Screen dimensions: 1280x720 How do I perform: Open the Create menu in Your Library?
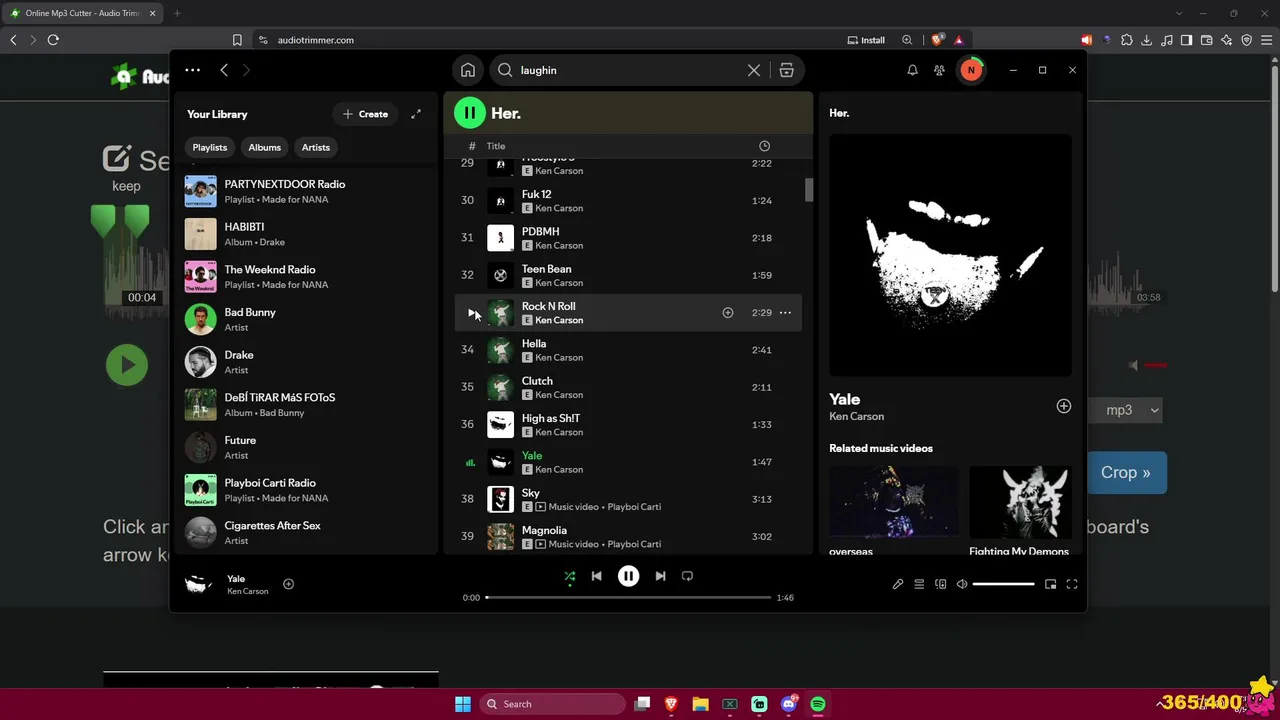365,114
